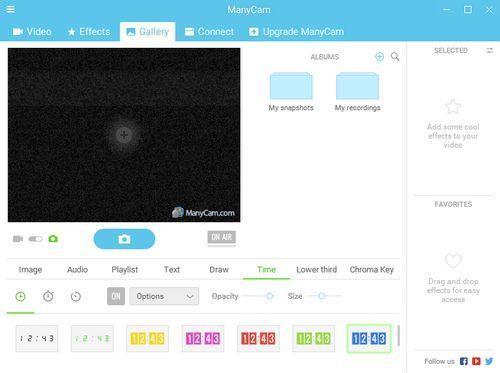Click the heart icon in Favorites panel
Viewport: 500px width, 373px height.
point(453,261)
